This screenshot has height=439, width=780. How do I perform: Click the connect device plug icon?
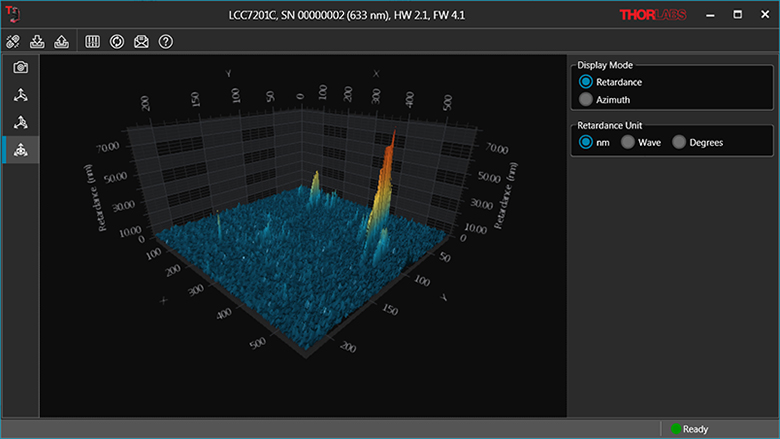tap(13, 41)
